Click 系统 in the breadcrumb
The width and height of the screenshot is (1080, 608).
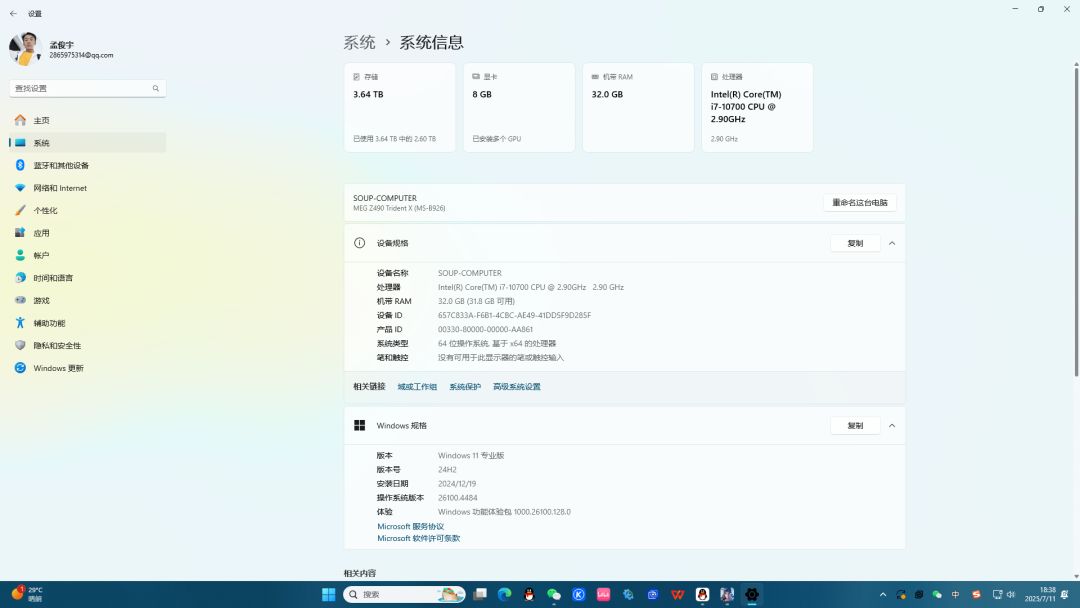pos(360,43)
